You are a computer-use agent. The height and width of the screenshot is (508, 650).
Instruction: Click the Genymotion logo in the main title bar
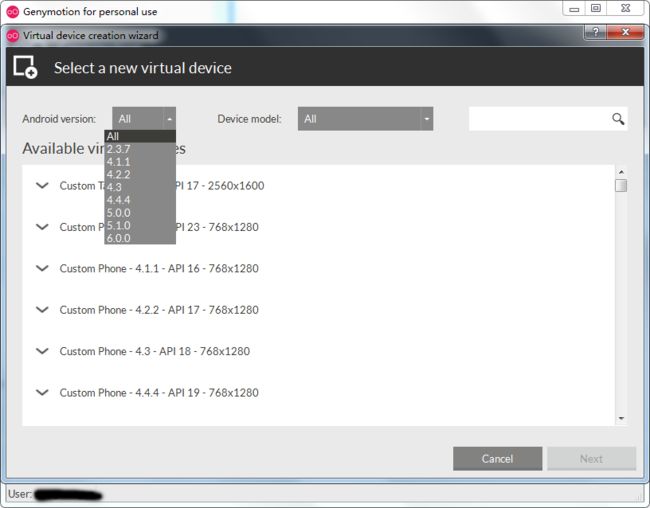click(13, 12)
